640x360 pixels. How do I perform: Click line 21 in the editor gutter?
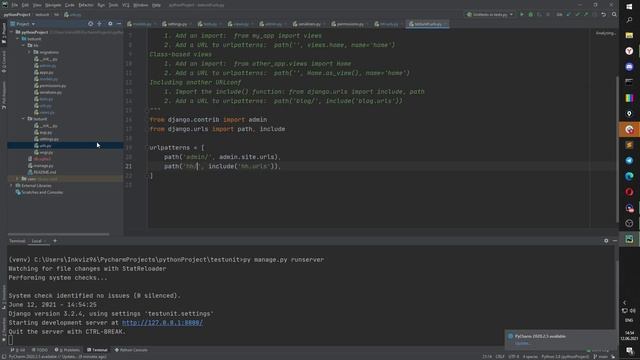[x=128, y=166]
